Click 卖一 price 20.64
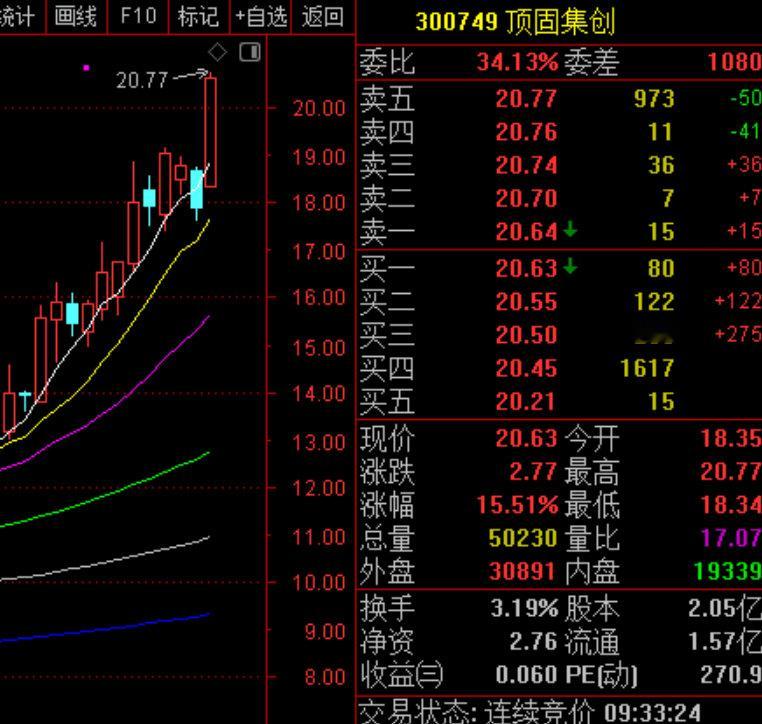762x724 pixels. (x=526, y=231)
